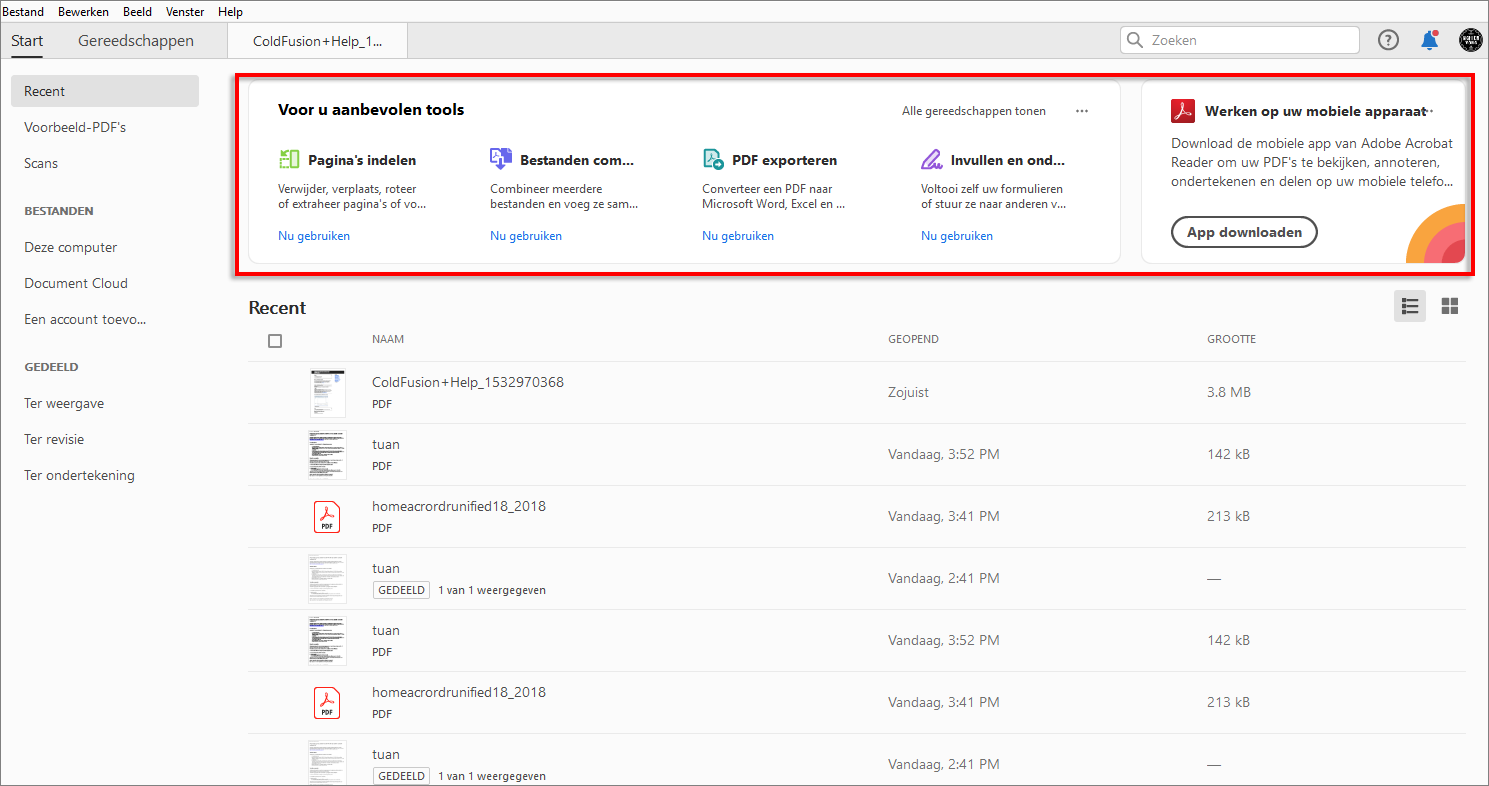Click Nu gebruiken under PDF exporteren
This screenshot has height=786, width=1489.
[738, 236]
